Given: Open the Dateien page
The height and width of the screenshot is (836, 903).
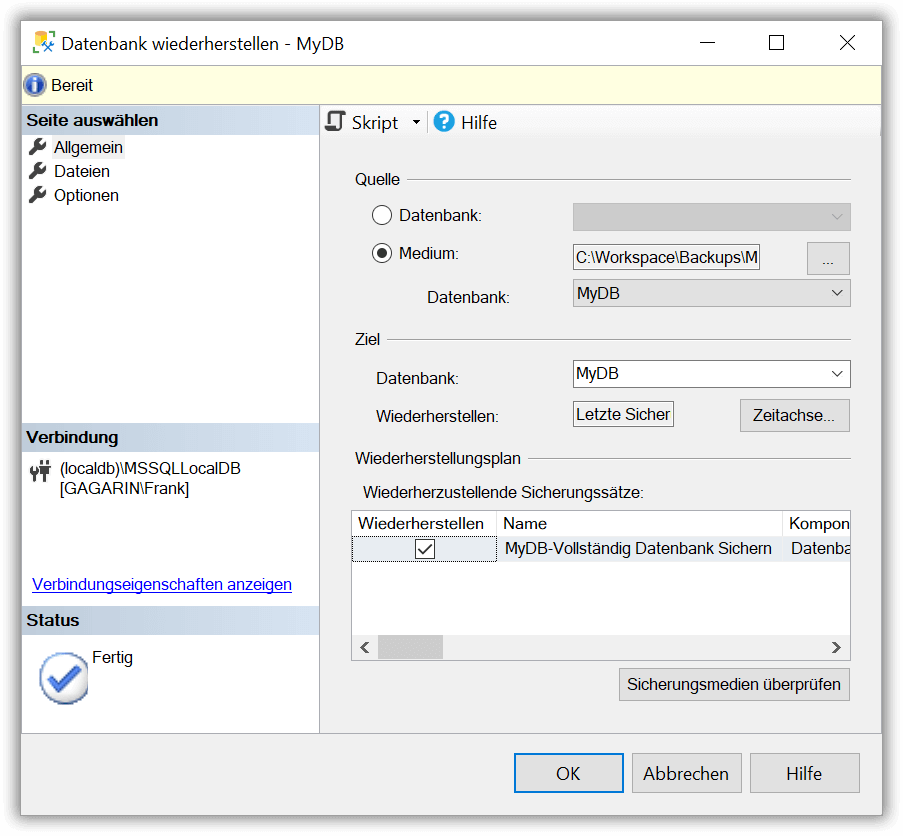Looking at the screenshot, I should pyautogui.click(x=82, y=172).
